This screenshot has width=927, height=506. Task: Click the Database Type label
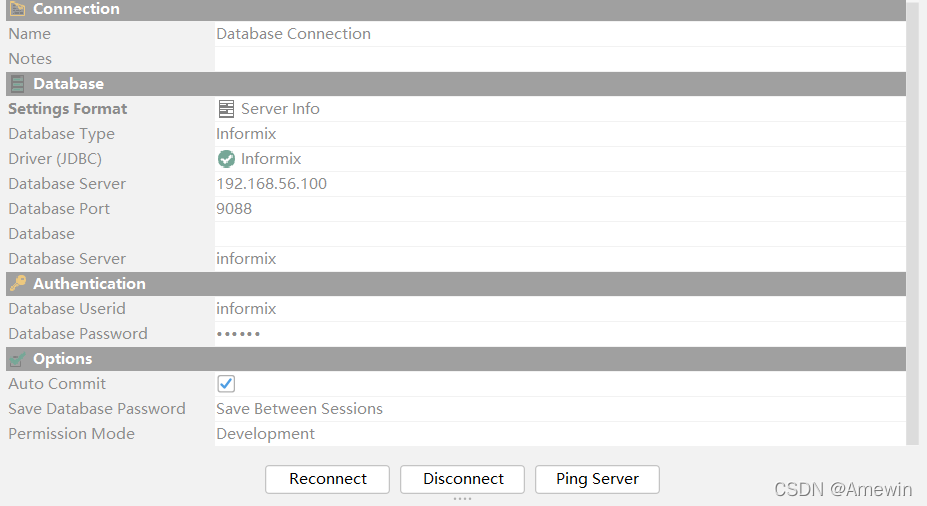pyautogui.click(x=61, y=134)
